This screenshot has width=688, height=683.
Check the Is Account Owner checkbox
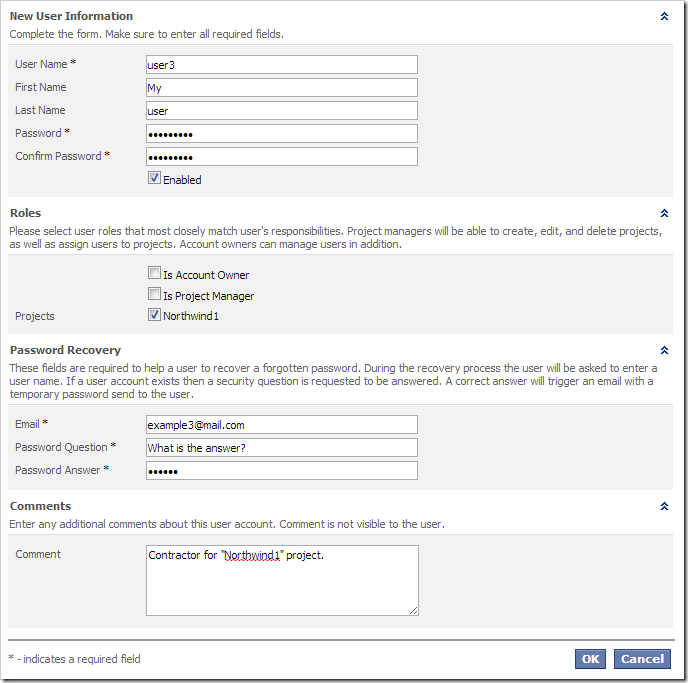(x=154, y=274)
